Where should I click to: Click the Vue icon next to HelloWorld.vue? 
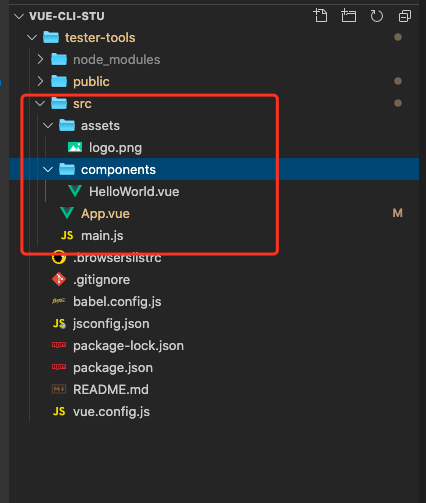click(75, 191)
